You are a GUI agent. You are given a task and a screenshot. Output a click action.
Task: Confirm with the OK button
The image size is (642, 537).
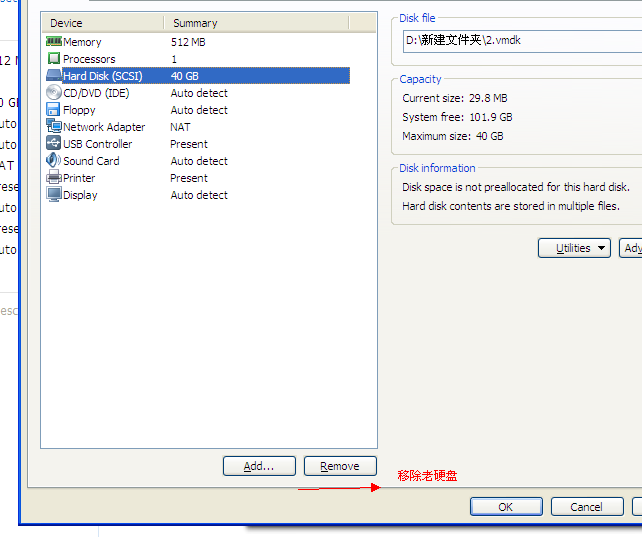point(506,507)
